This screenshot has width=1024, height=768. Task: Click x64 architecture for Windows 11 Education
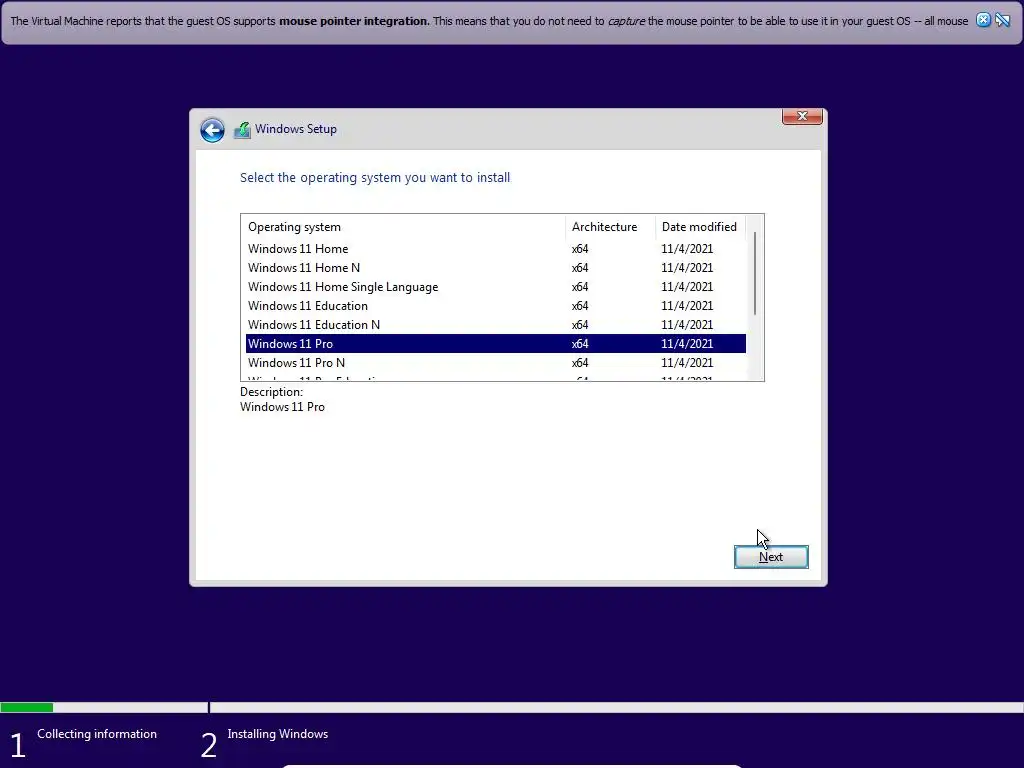580,306
